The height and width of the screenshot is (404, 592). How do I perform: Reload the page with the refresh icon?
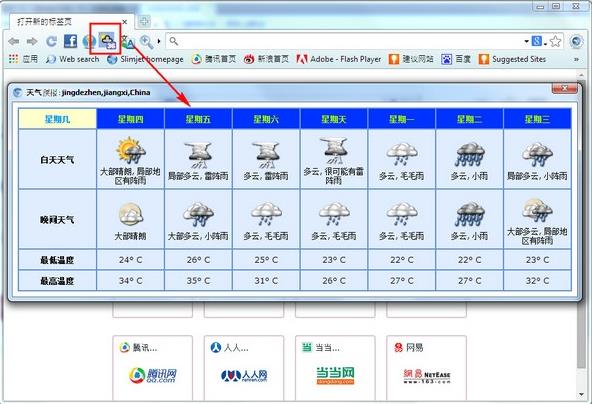tap(51, 41)
